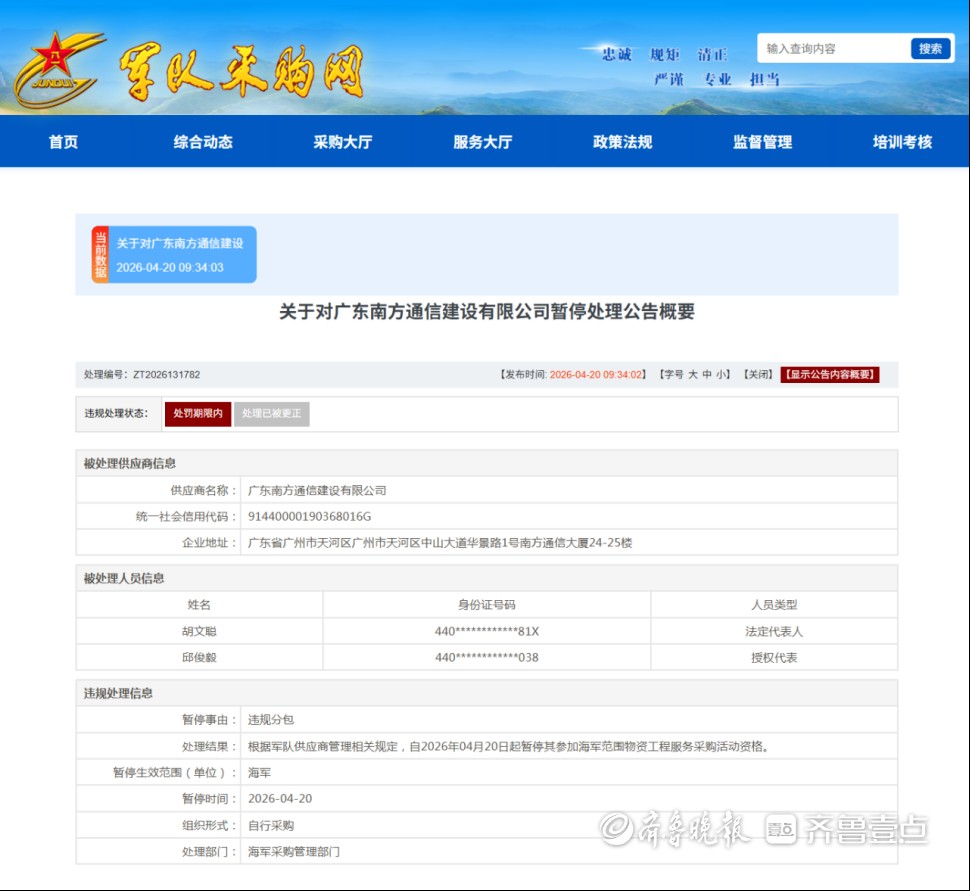Screen dimensions: 970x891
Task: Open the 监督管理 navigation menu
Action: tap(763, 142)
